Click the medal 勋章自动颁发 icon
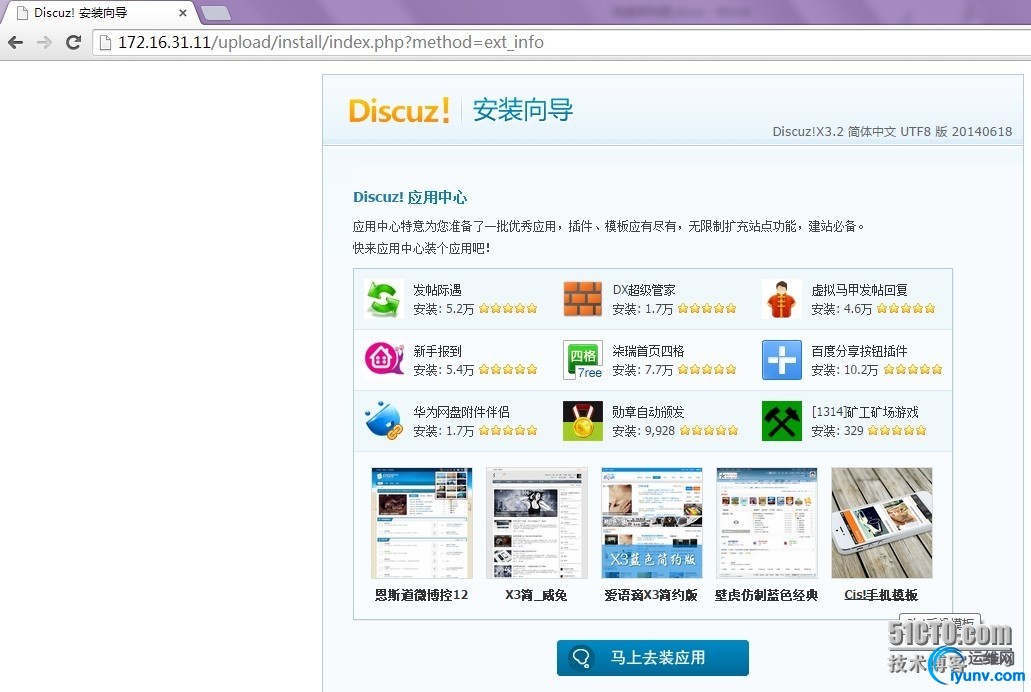The width and height of the screenshot is (1031, 692). click(583, 421)
